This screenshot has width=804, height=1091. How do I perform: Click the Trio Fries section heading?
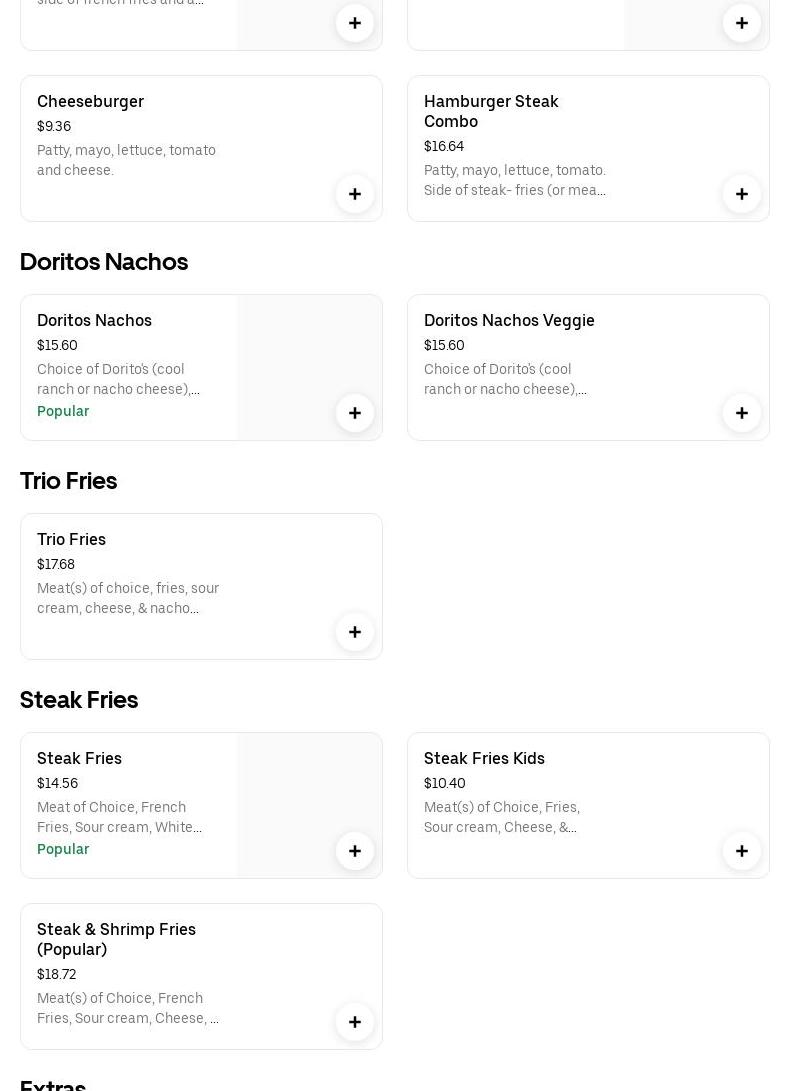pyautogui.click(x=68, y=480)
